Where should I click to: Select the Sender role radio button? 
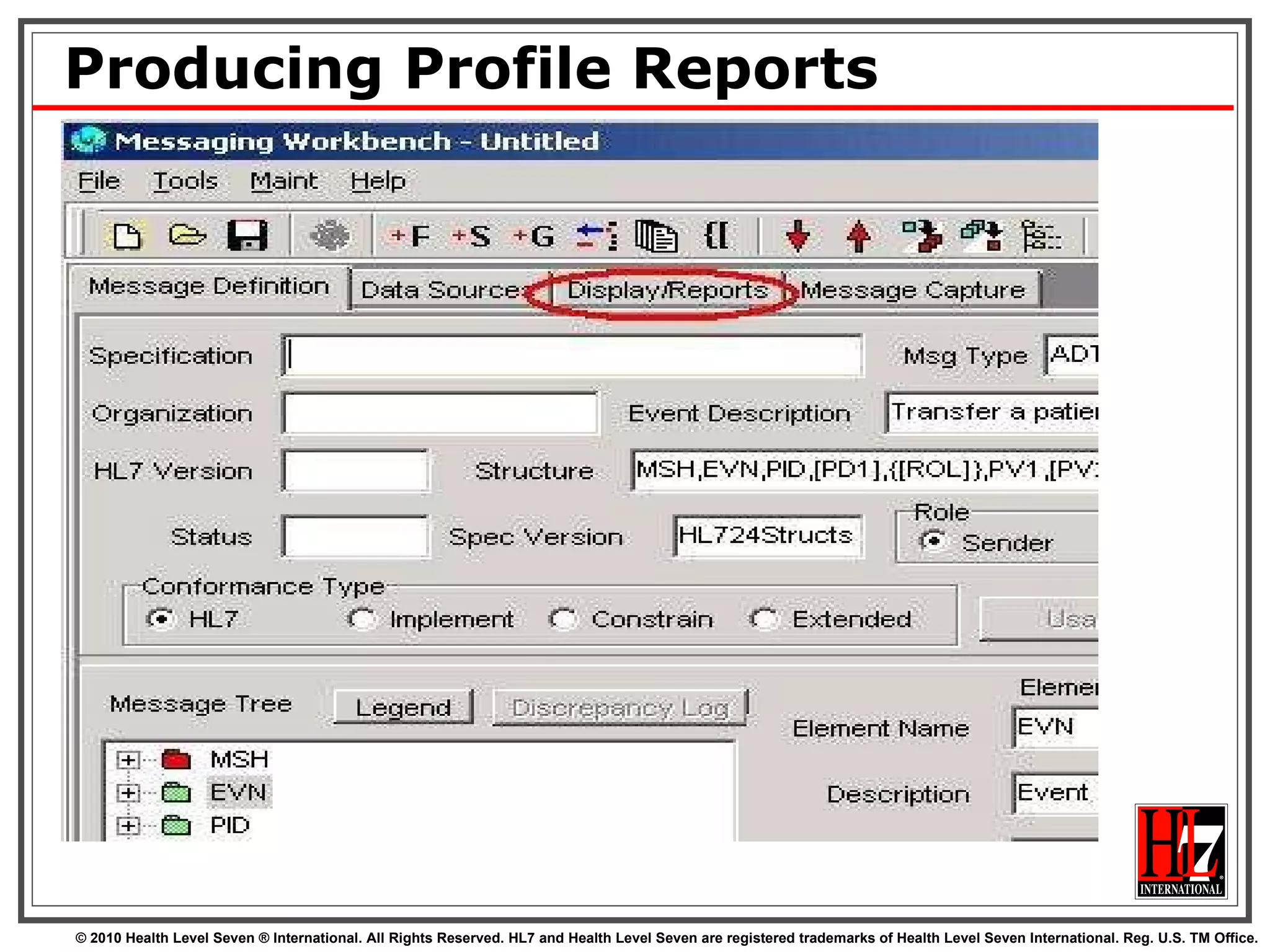tap(933, 542)
